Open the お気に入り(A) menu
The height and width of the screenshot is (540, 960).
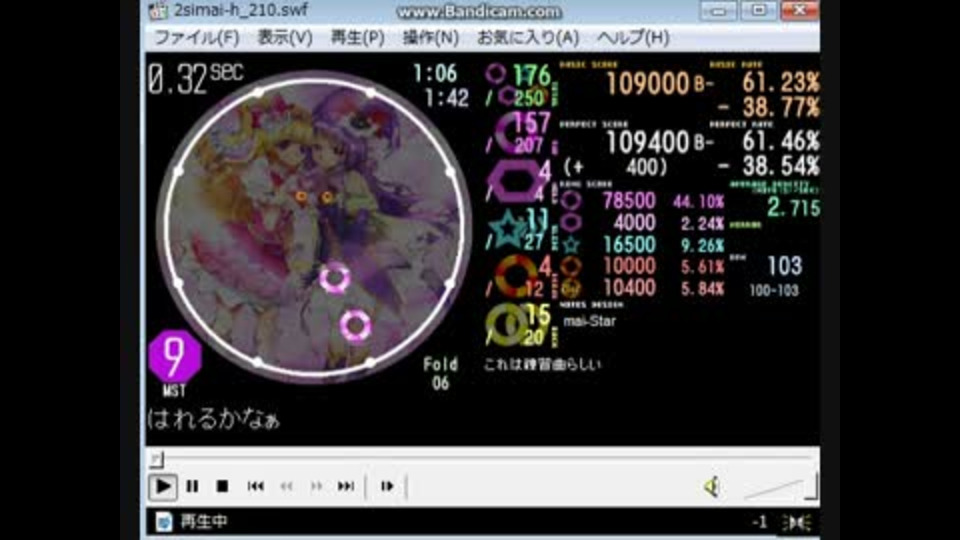point(528,38)
